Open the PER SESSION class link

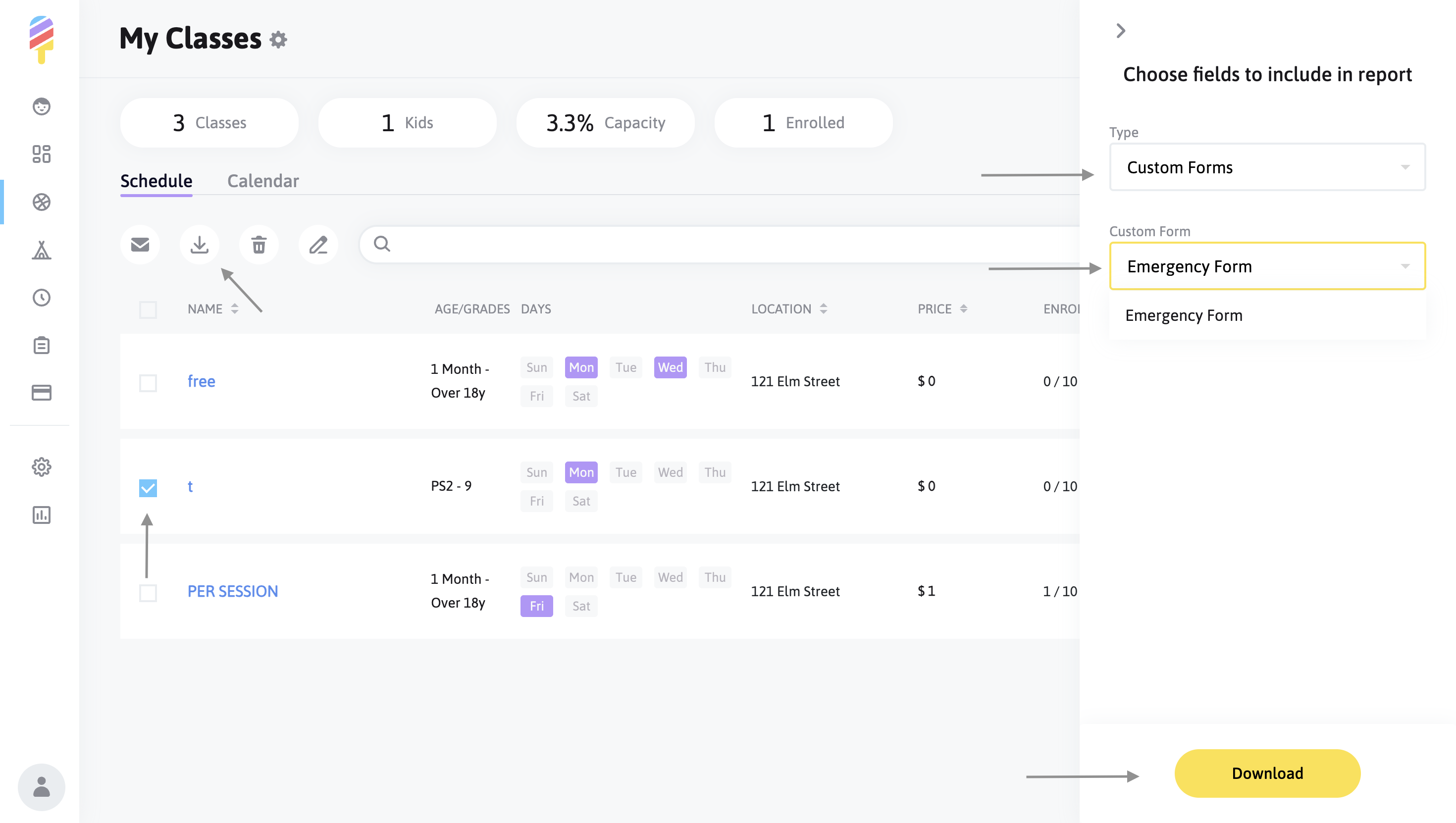coord(232,591)
